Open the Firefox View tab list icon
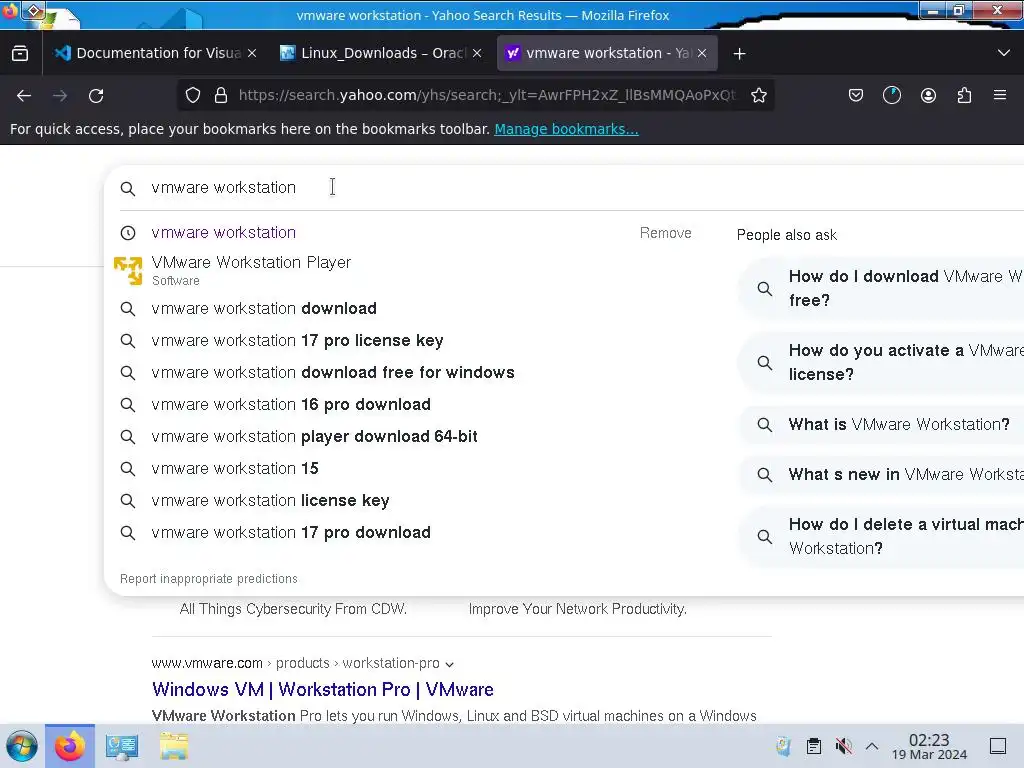The width and height of the screenshot is (1024, 768). (x=20, y=54)
